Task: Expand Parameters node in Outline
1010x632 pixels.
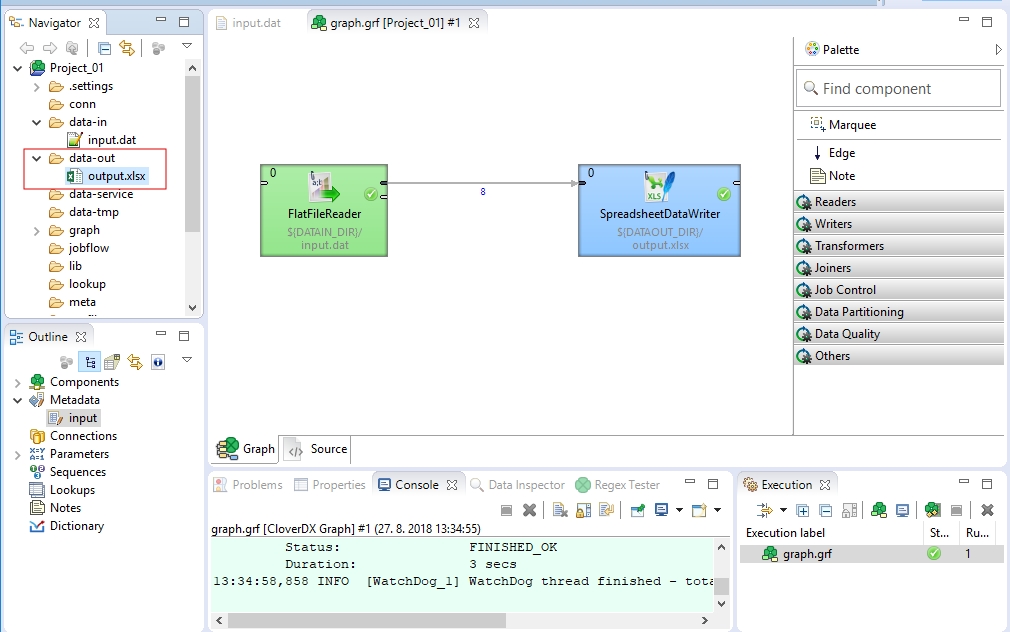Action: 17,455
